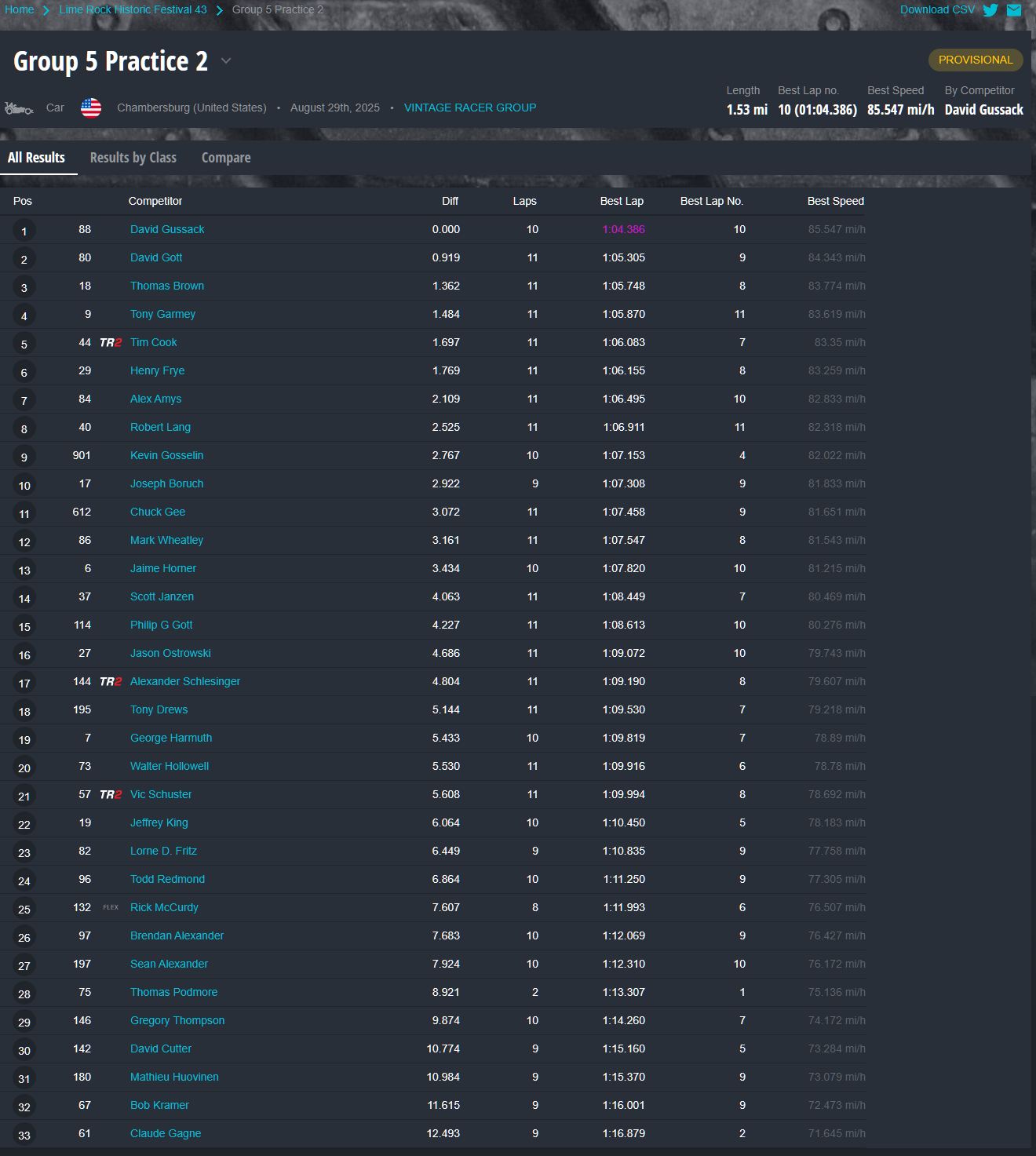Open the Compare tab
This screenshot has height=1156, width=1036.
pos(226,158)
